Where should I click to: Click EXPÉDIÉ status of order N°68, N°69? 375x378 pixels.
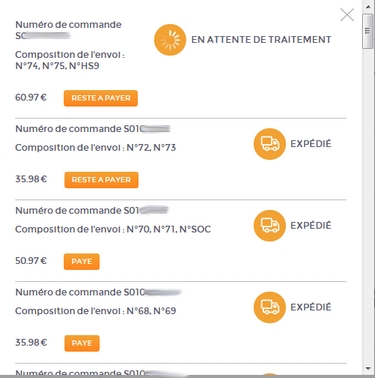click(311, 307)
